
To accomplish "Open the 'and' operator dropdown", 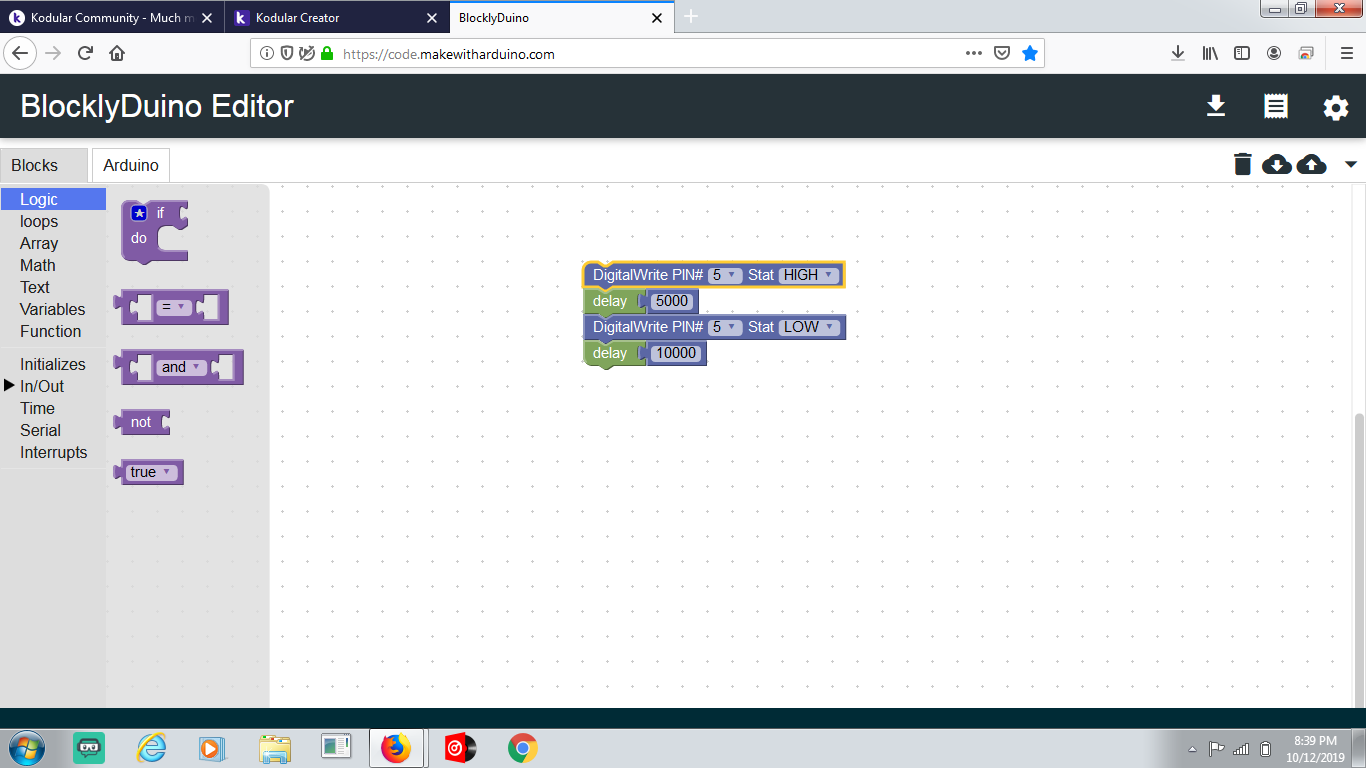I will click(181, 367).
